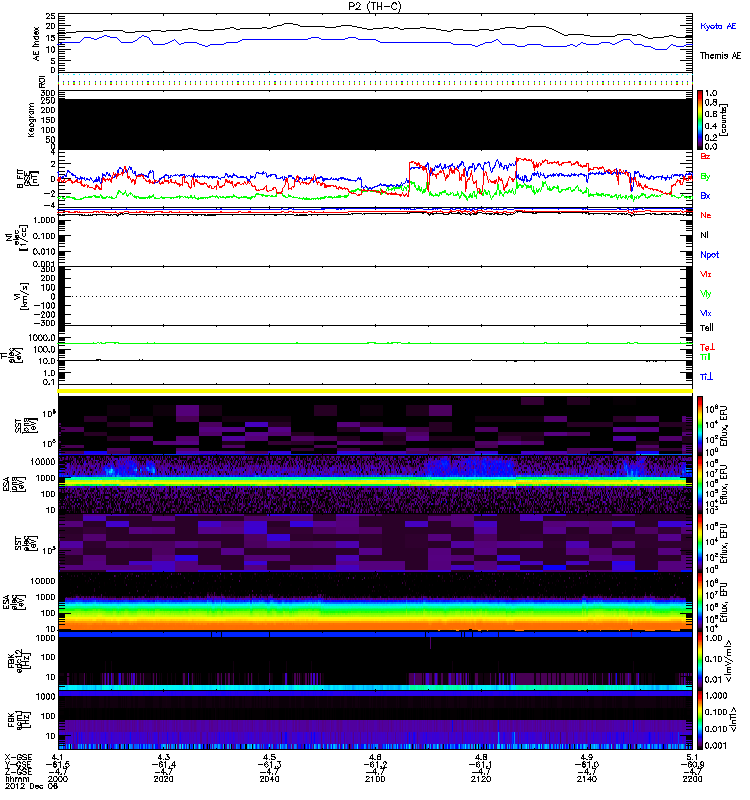Click the blue Vix velocity legend label
The width and height of the screenshot is (750, 800).
coord(705,313)
